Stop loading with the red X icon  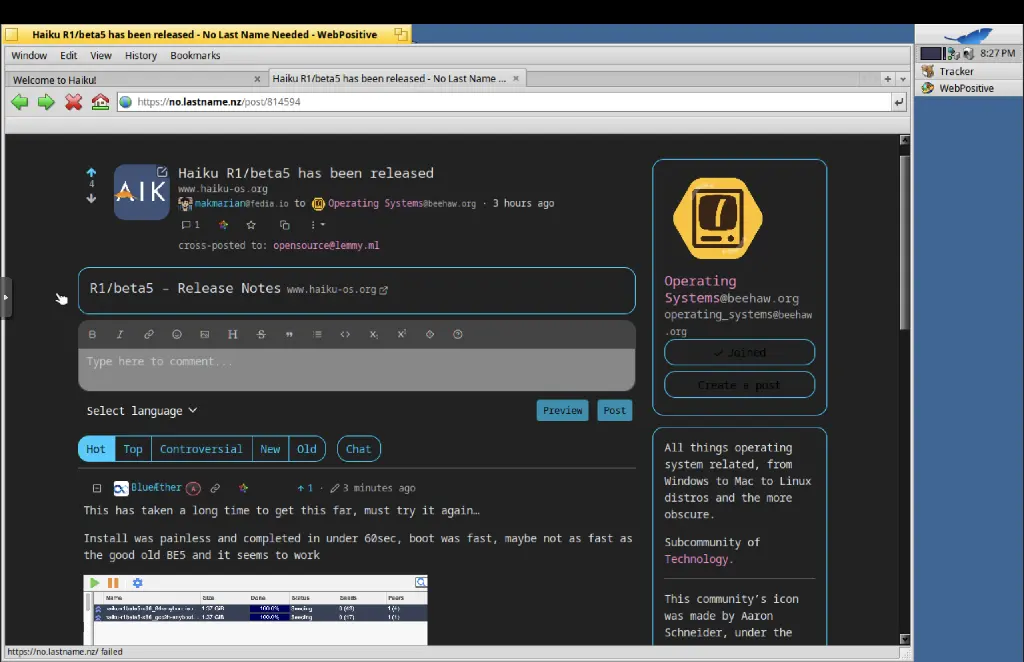tap(73, 102)
